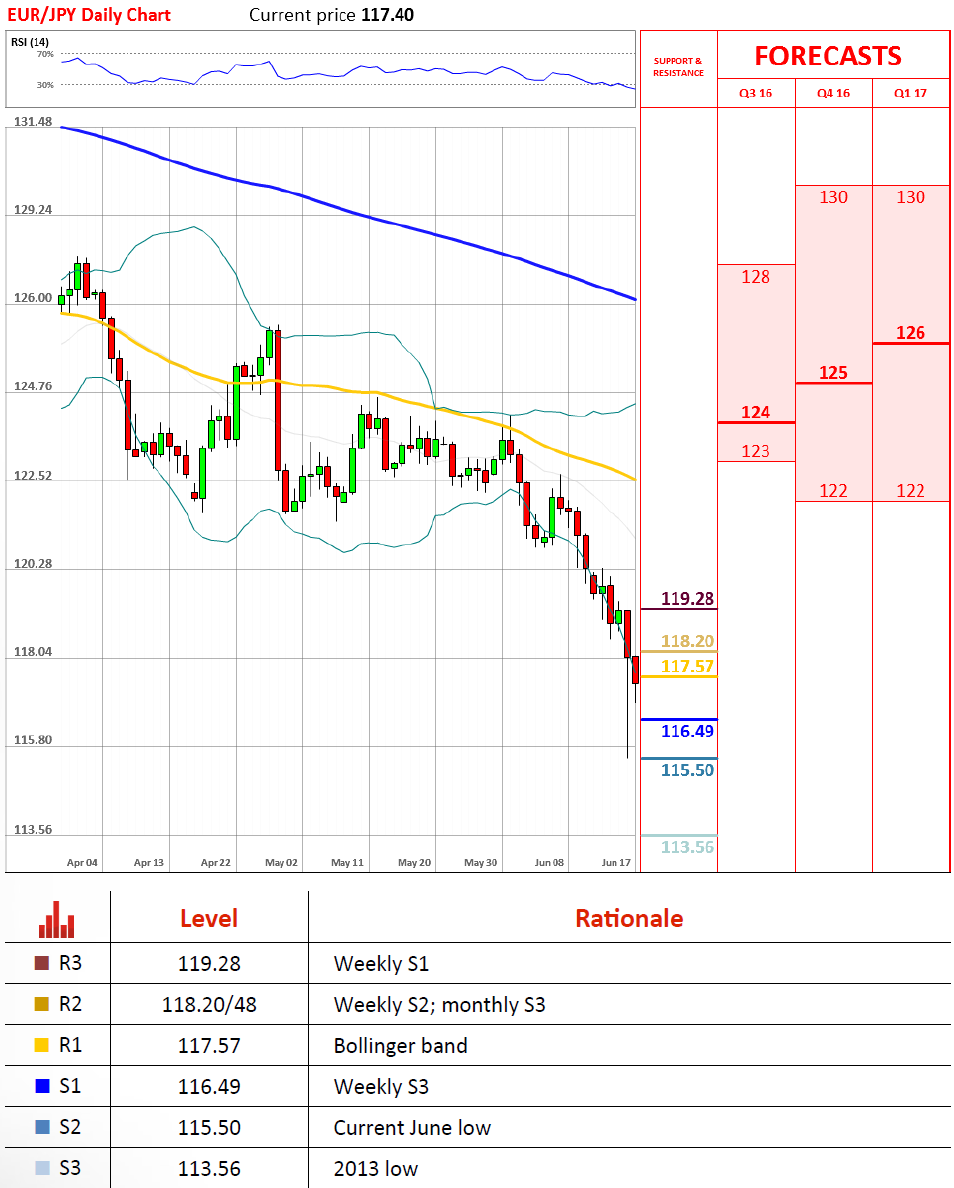This screenshot has height=1188, width=954.
Task: Click the 119.28 cell in R3 row
Action: click(x=209, y=964)
